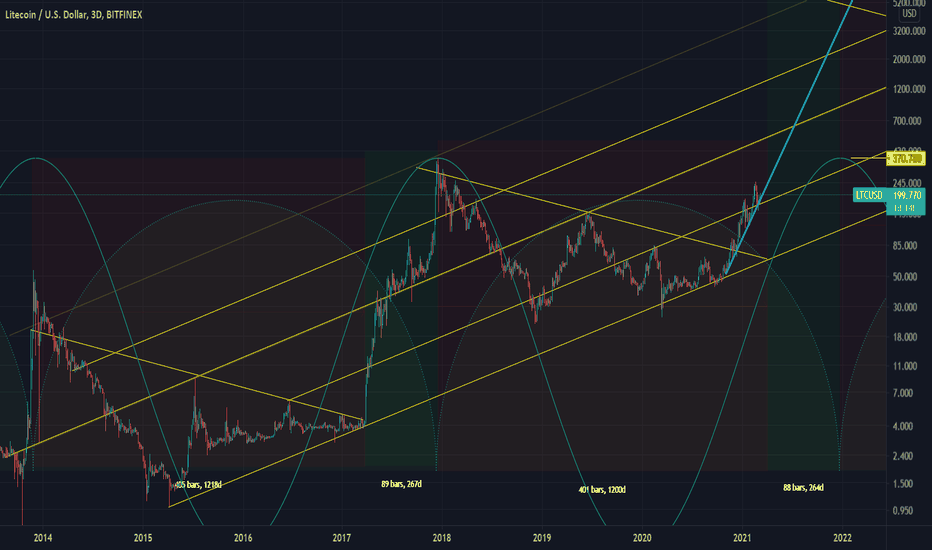Screen dimensions: 932x550
Task: Click the 2020 label on time axis
Action: pyautogui.click(x=642, y=538)
